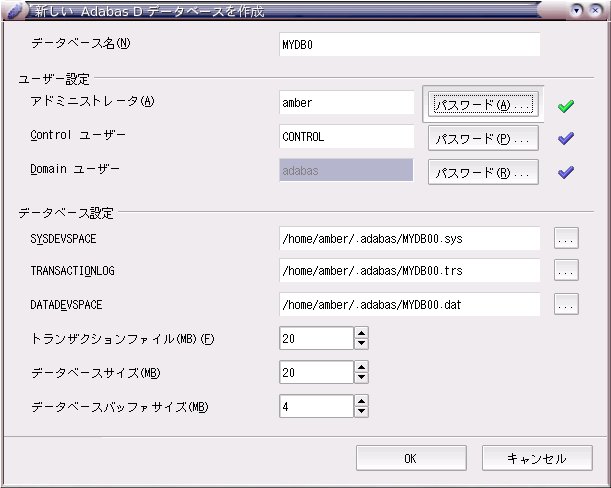611x488 pixels.
Task: Click the DATADEVSPACE path field
Action: (x=410, y=304)
